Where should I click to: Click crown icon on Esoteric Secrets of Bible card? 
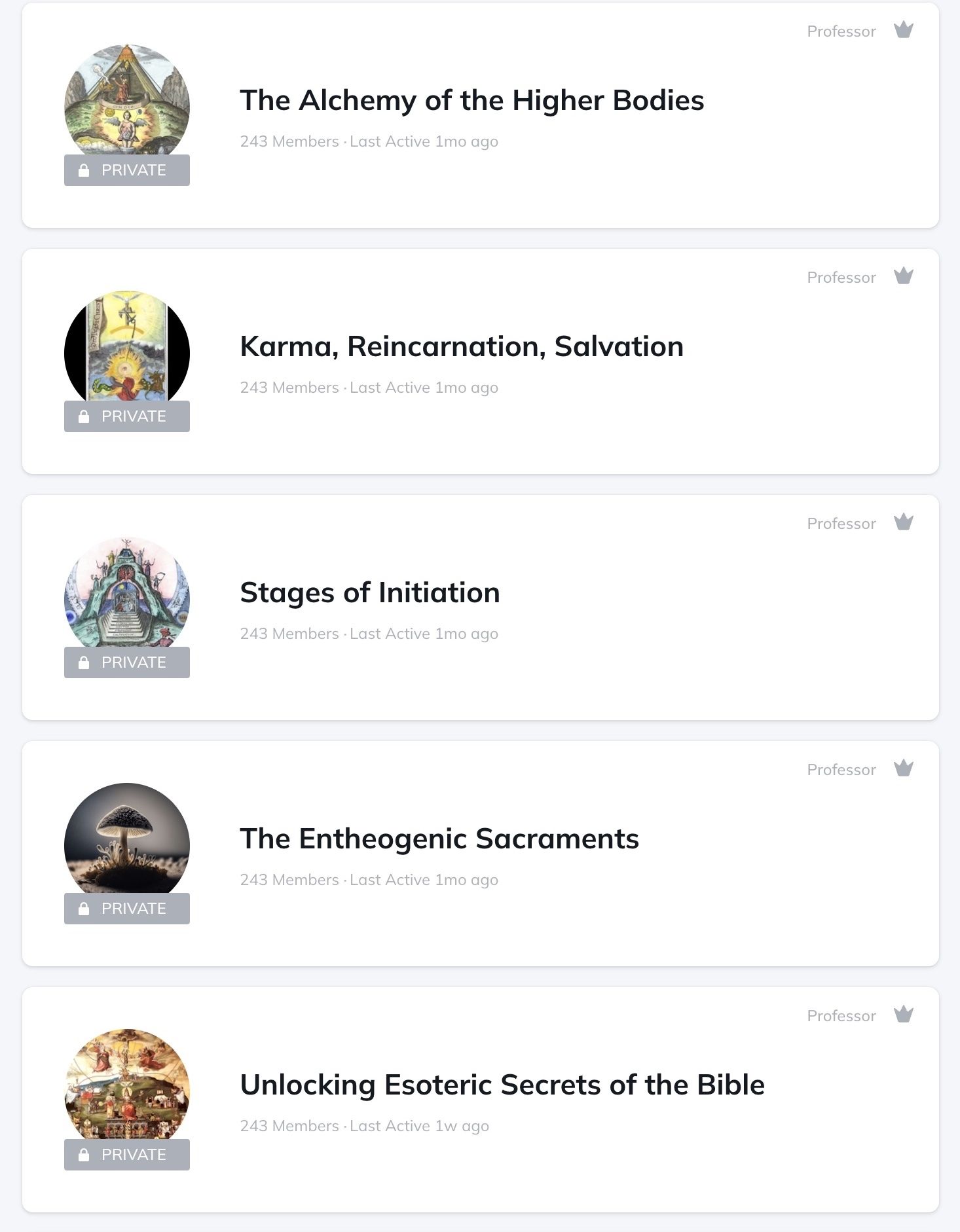[904, 1015]
